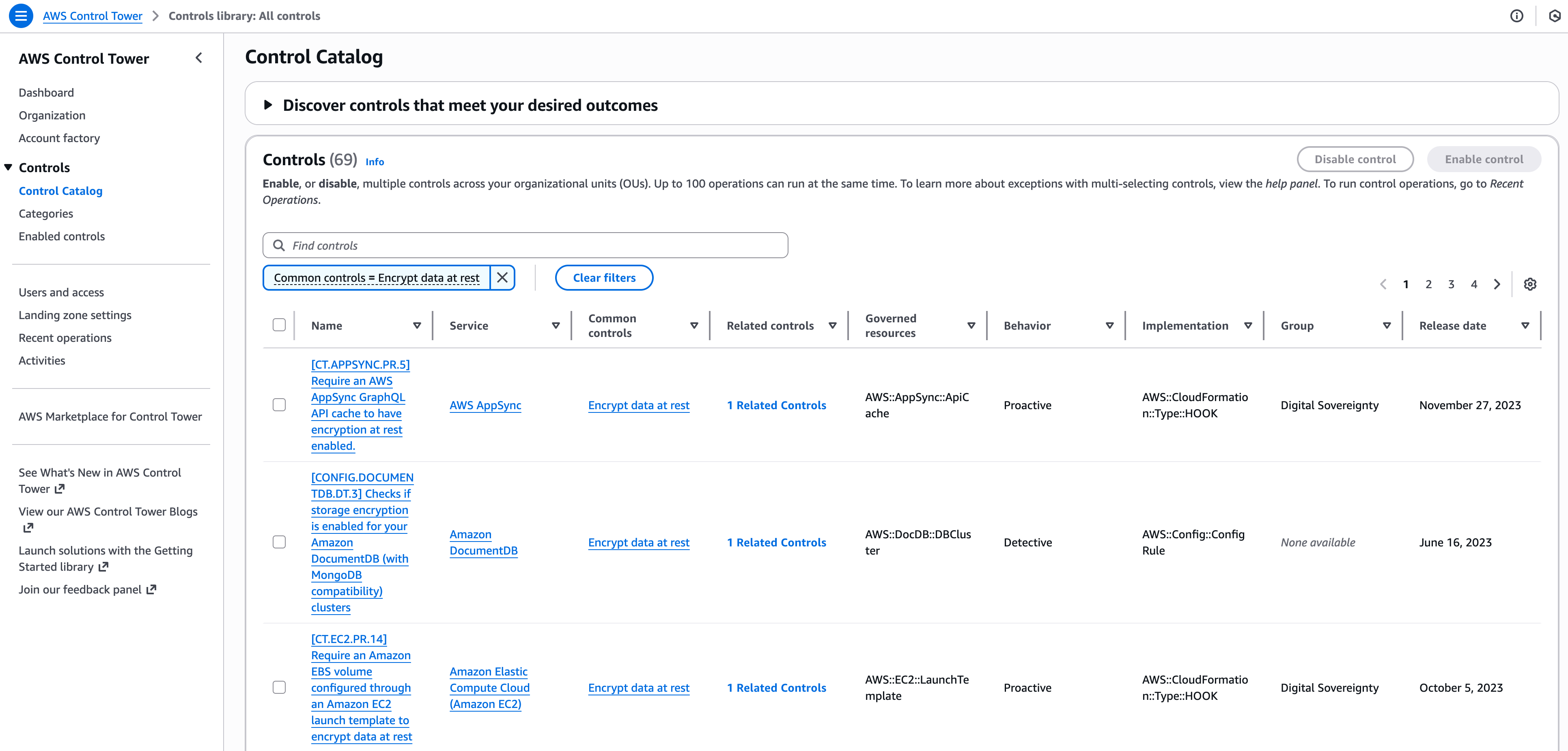Open Recent operations in sidebar
The width and height of the screenshot is (1568, 751).
(65, 338)
